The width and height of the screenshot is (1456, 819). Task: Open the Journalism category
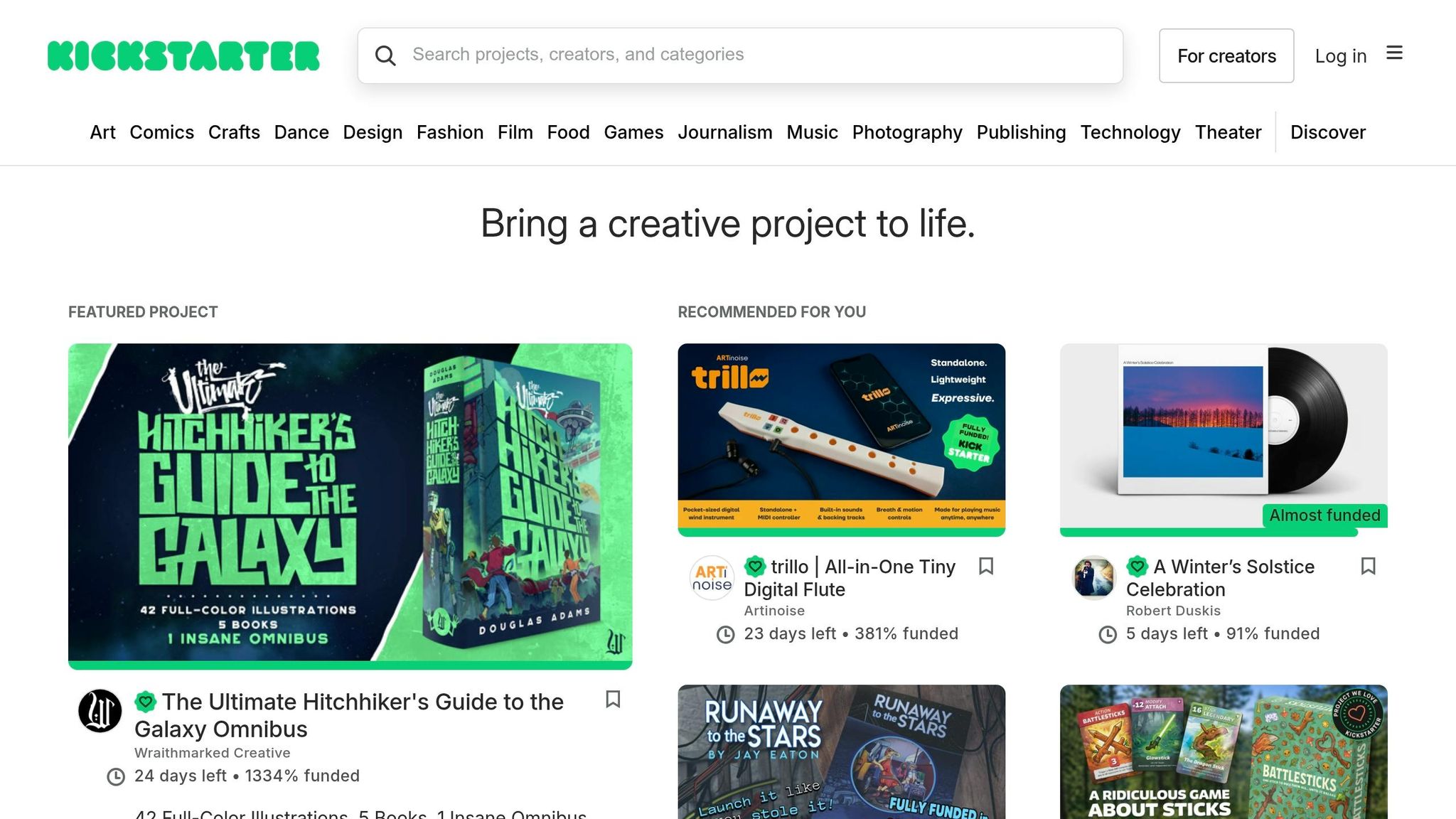click(724, 132)
